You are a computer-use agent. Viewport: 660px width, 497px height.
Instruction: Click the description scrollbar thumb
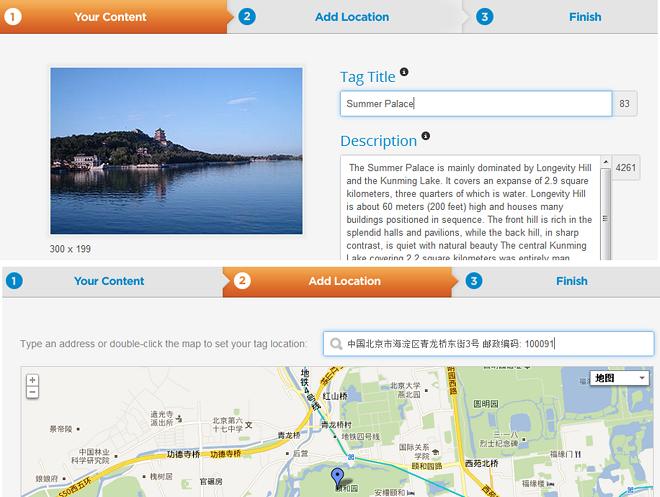pyautogui.click(x=606, y=215)
